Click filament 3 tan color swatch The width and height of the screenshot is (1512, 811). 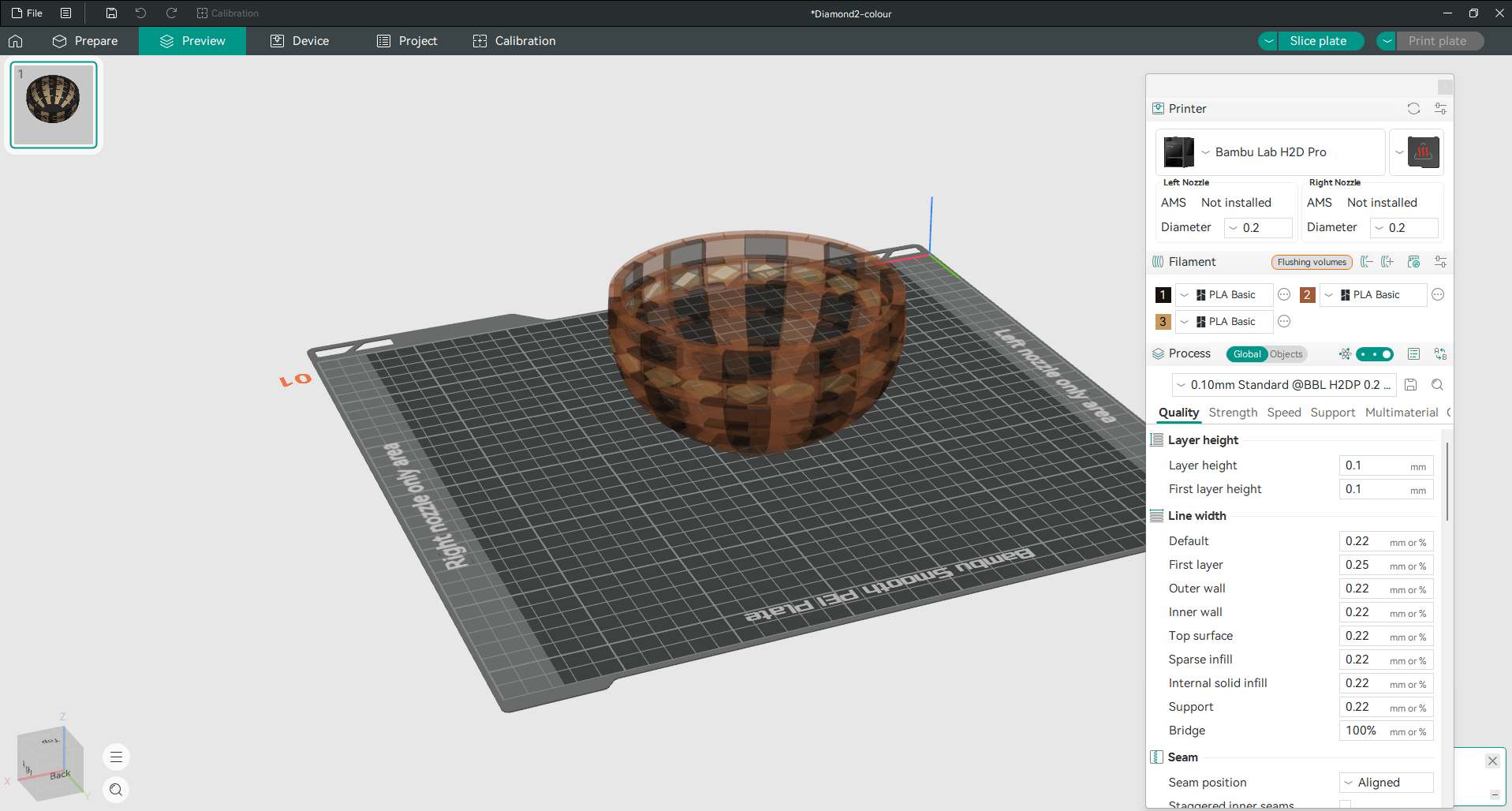pyautogui.click(x=1163, y=322)
